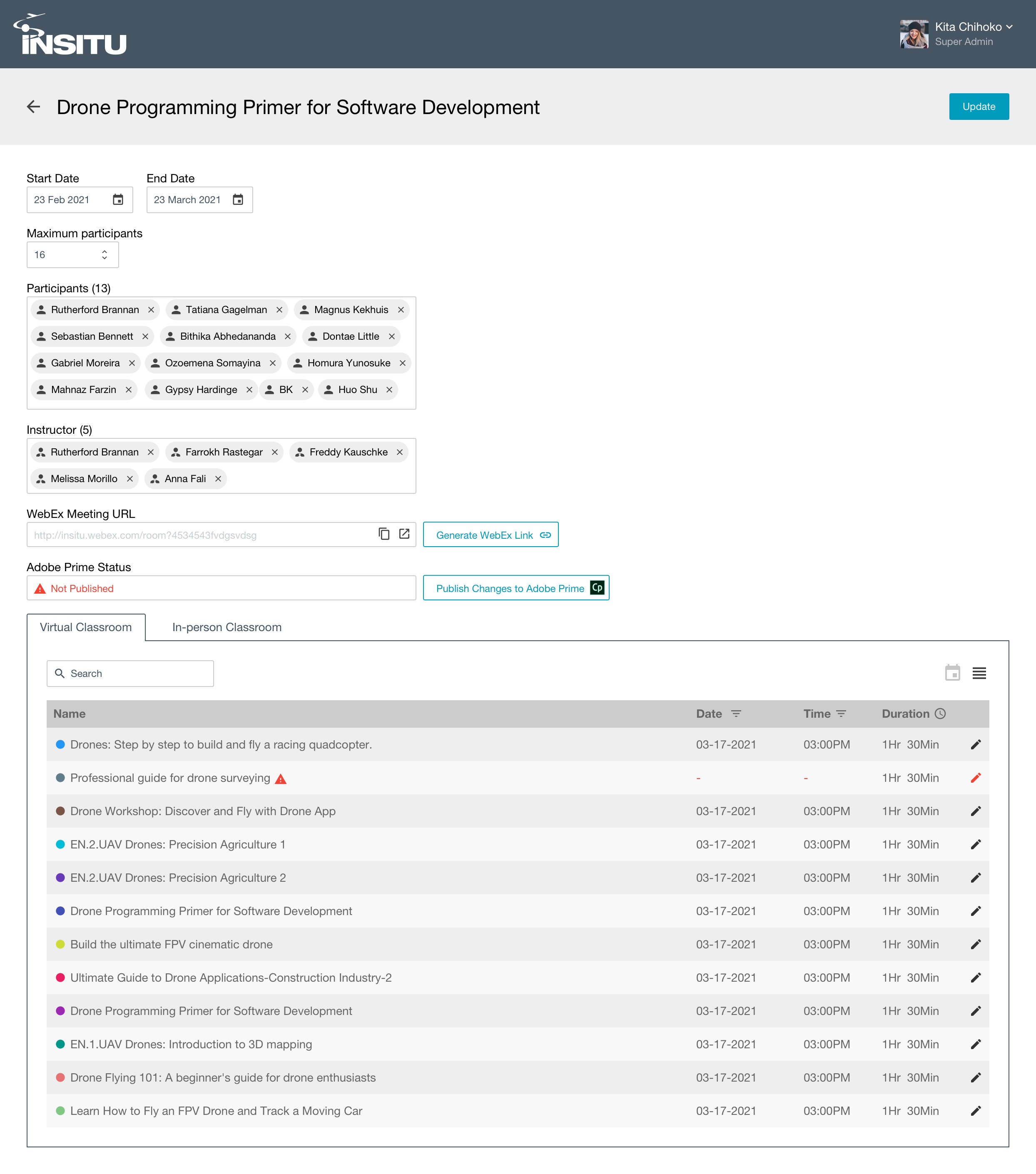The image size is (1036, 1174).
Task: Filter the Date column
Action: coord(736,714)
